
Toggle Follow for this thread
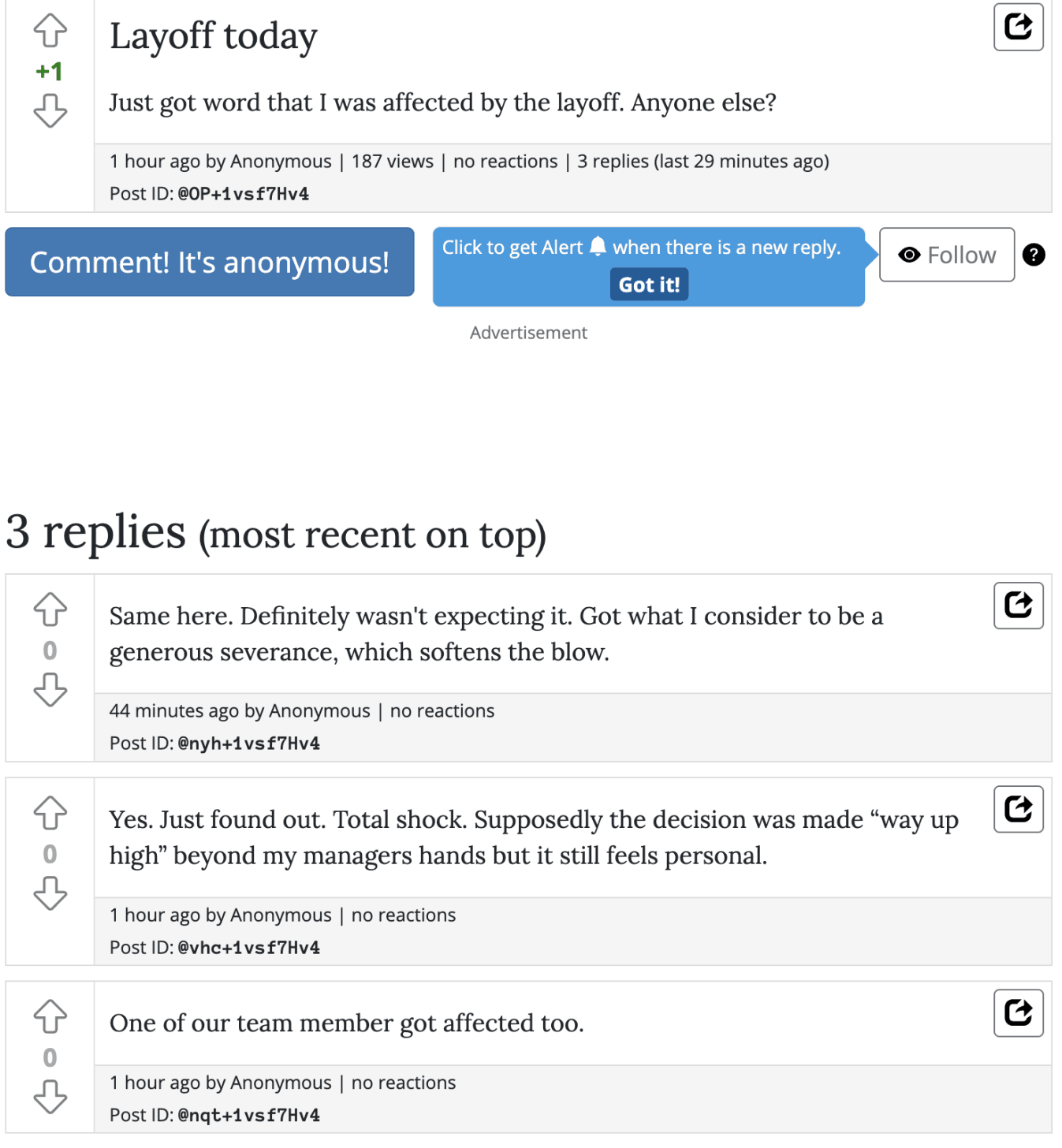[947, 255]
